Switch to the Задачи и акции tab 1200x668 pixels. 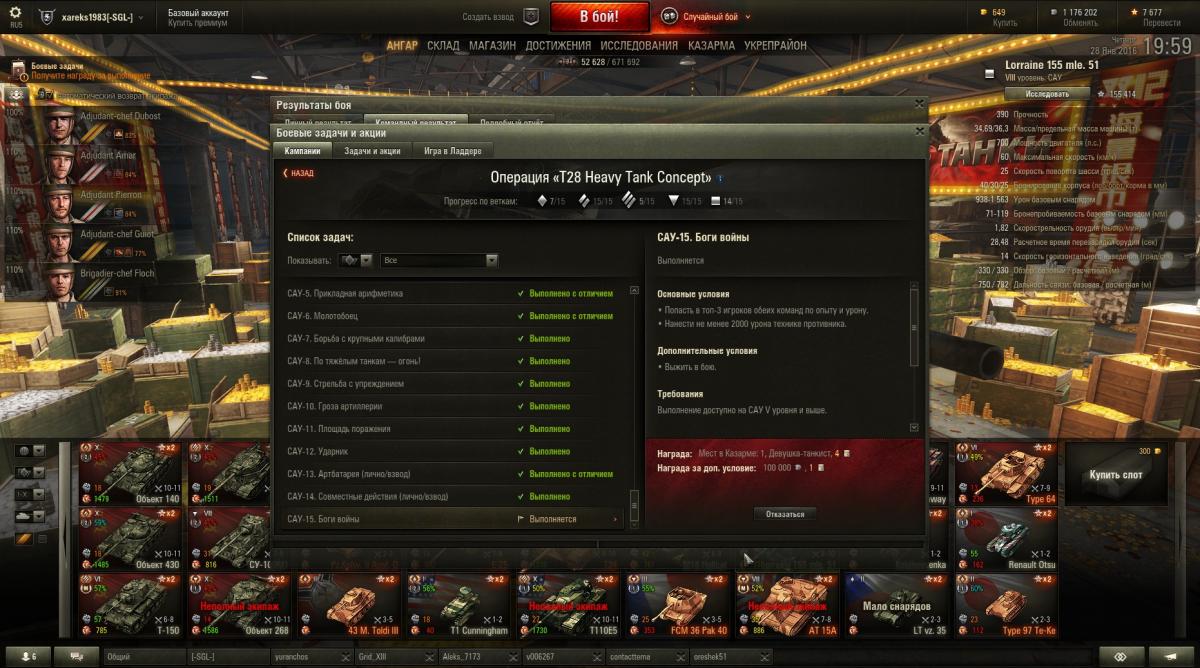click(x=372, y=151)
